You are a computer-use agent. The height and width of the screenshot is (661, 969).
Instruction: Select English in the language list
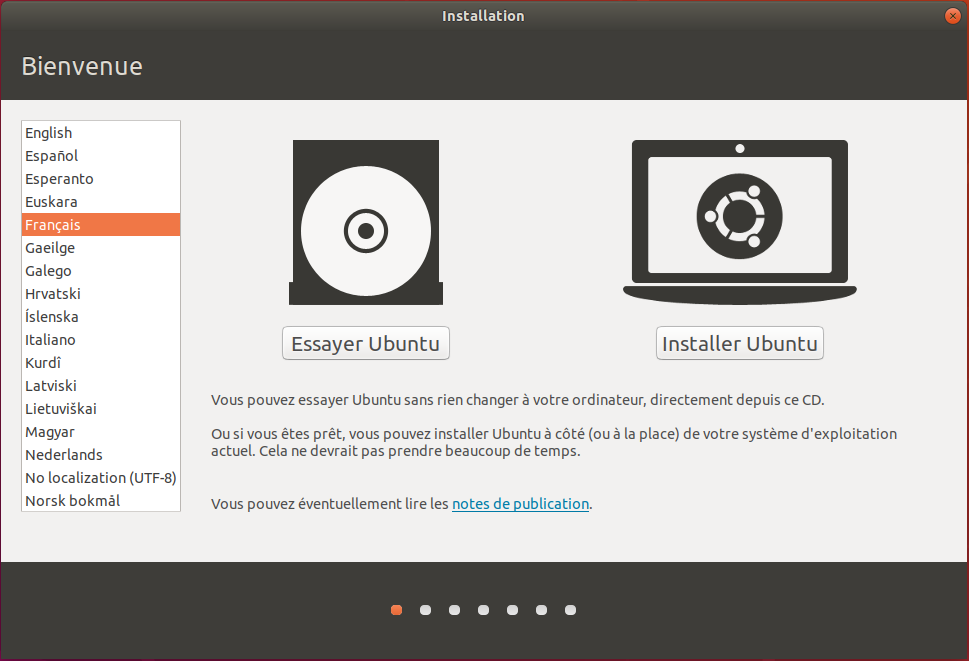coord(49,133)
